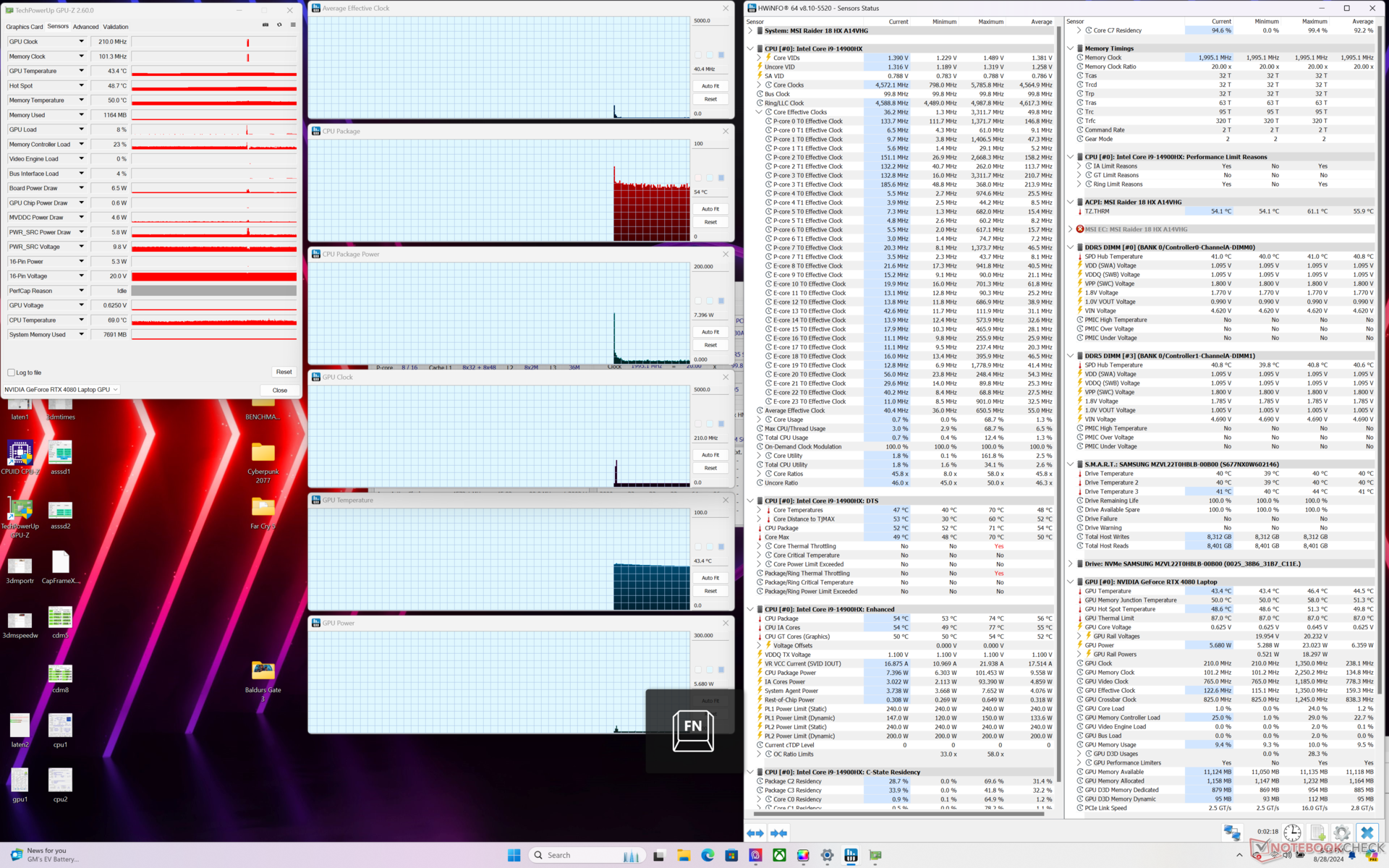This screenshot has width=1389, height=868.
Task: Click the GPU-Z refresh icon
Action: click(x=279, y=25)
